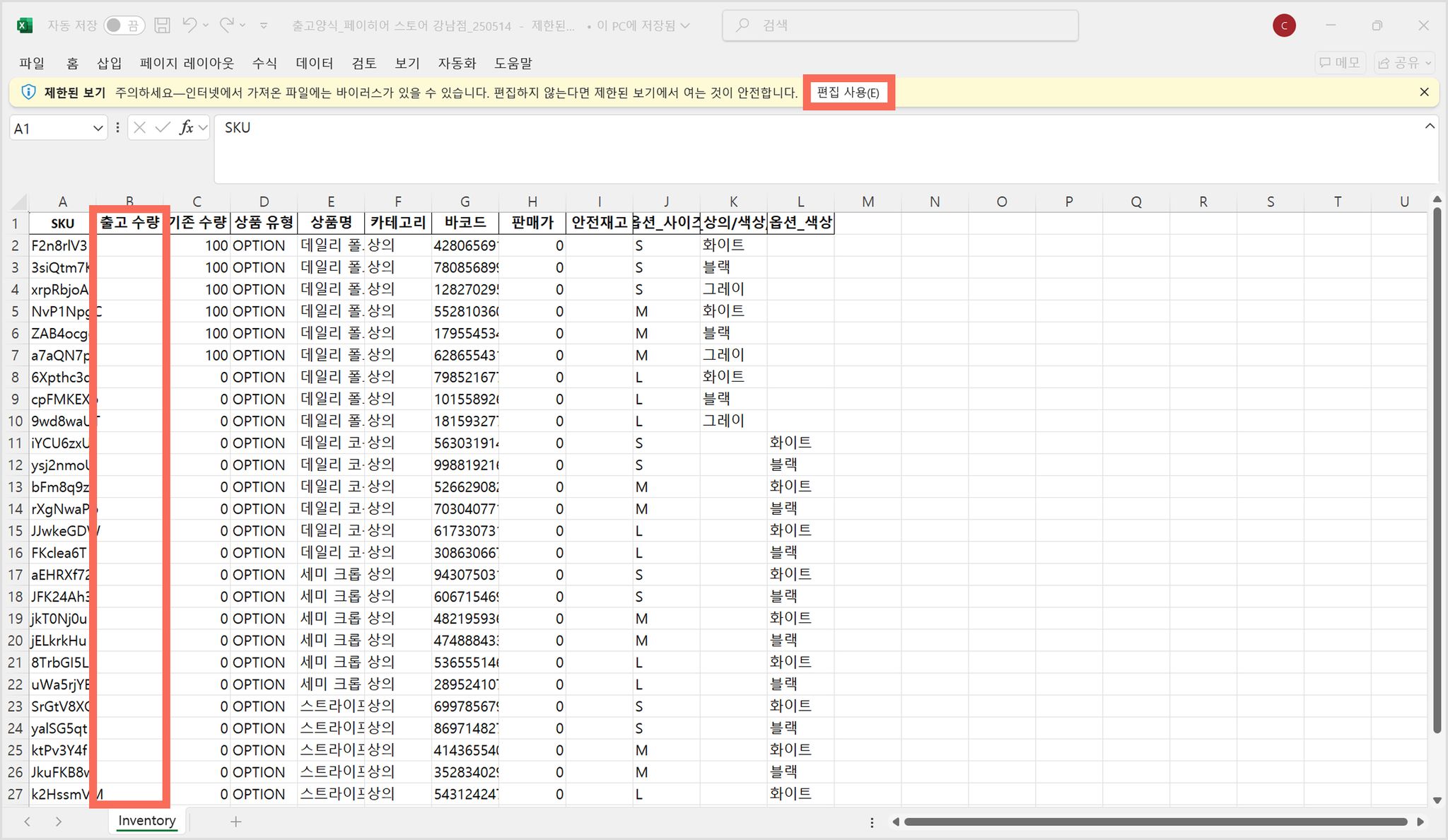Expand the Undo history dropdown
This screenshot has width=1448, height=840.
click(206, 25)
